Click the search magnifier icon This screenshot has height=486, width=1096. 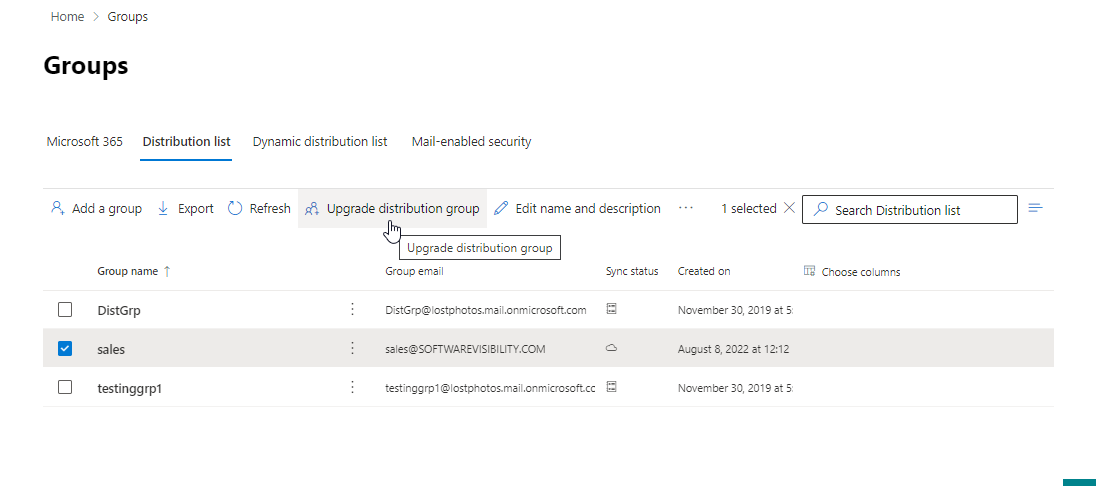[x=821, y=209]
